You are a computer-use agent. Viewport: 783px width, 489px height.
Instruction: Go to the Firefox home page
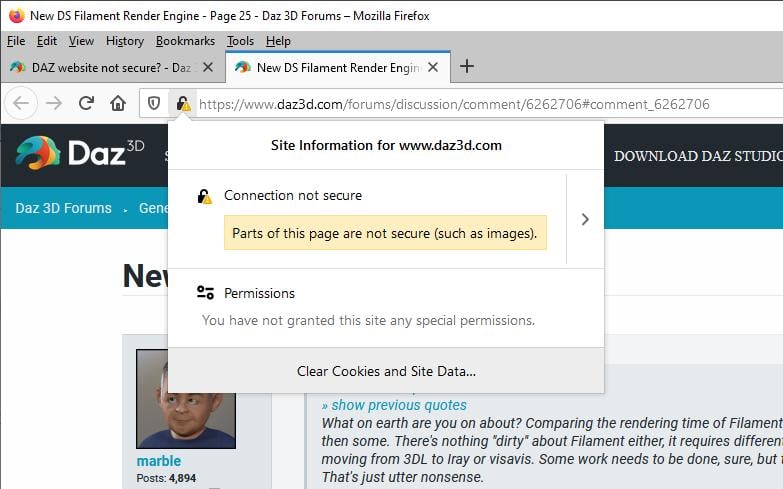pyautogui.click(x=118, y=103)
